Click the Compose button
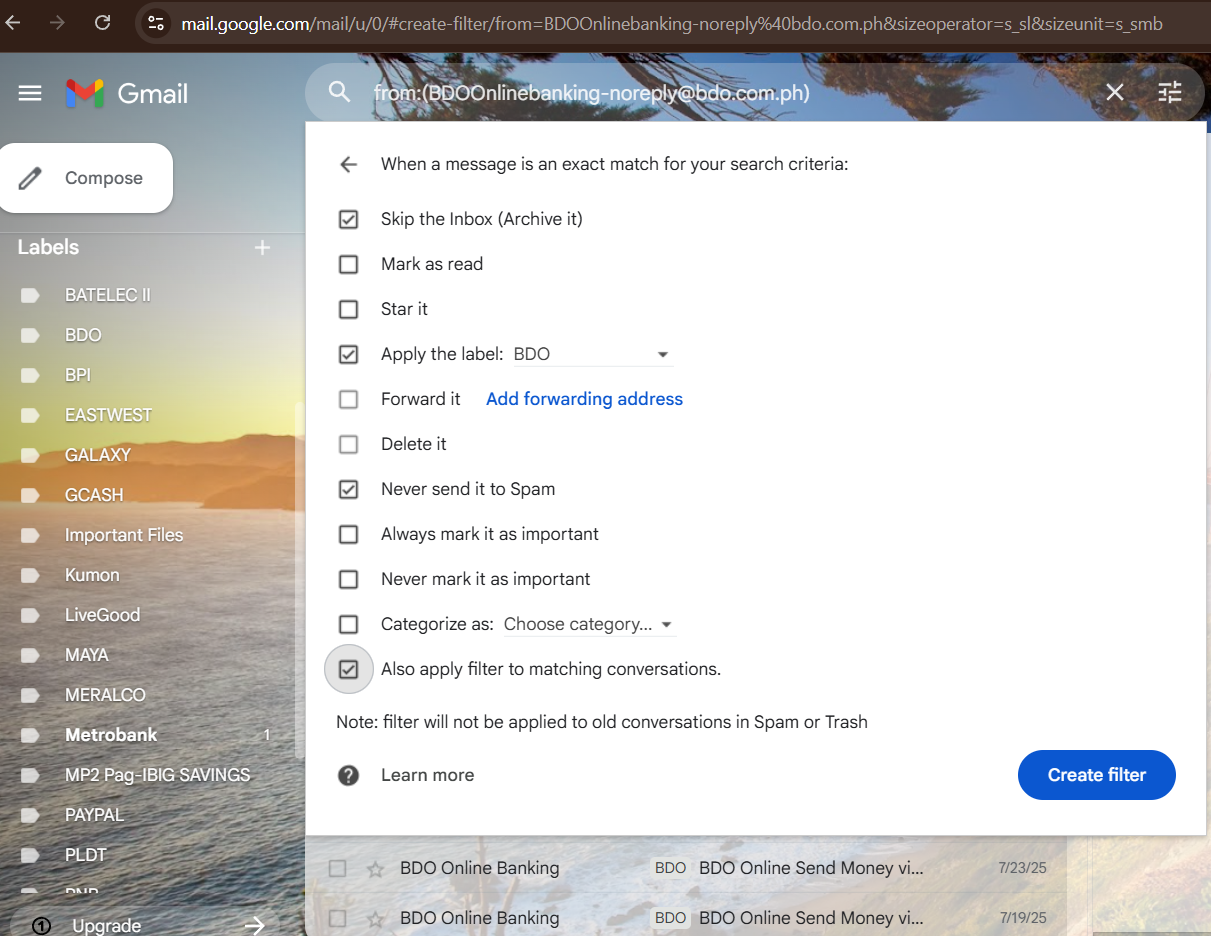This screenshot has width=1211, height=936. [x=85, y=178]
